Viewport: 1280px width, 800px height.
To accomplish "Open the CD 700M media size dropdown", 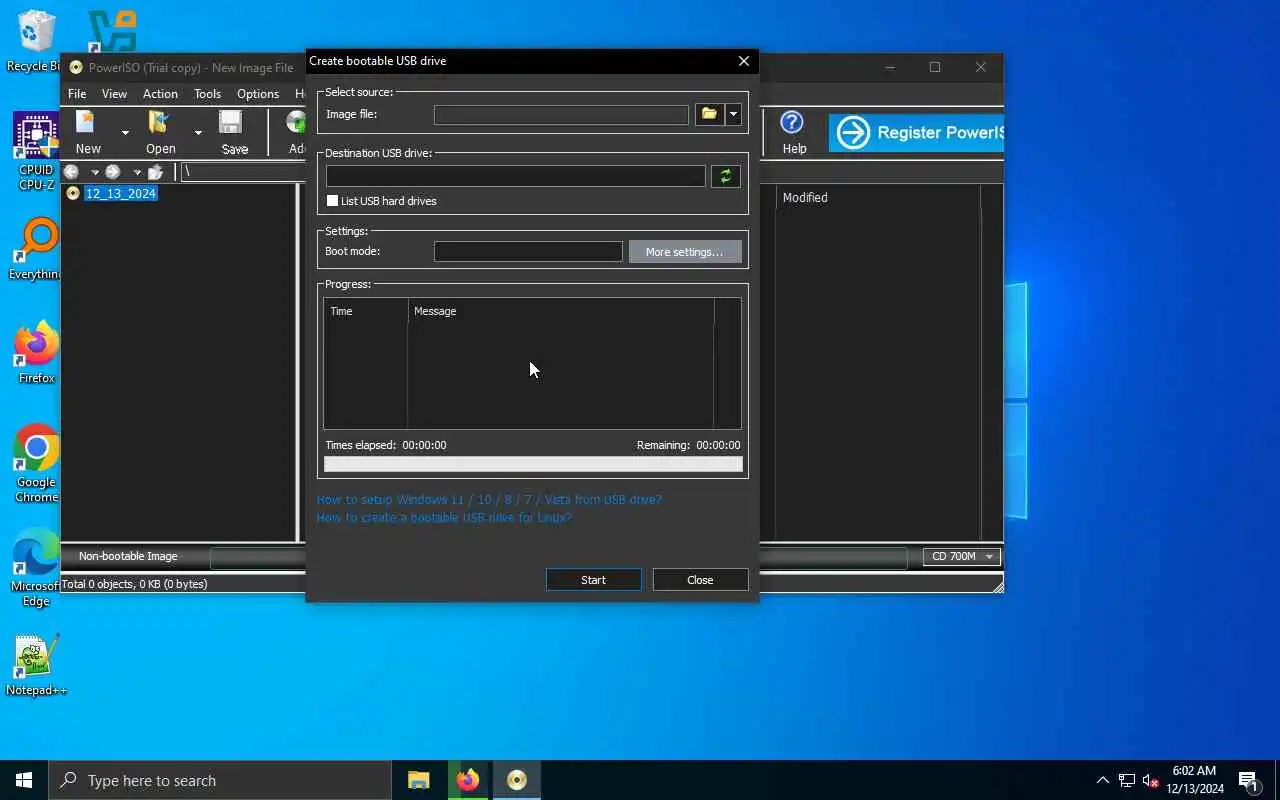I will coord(962,556).
